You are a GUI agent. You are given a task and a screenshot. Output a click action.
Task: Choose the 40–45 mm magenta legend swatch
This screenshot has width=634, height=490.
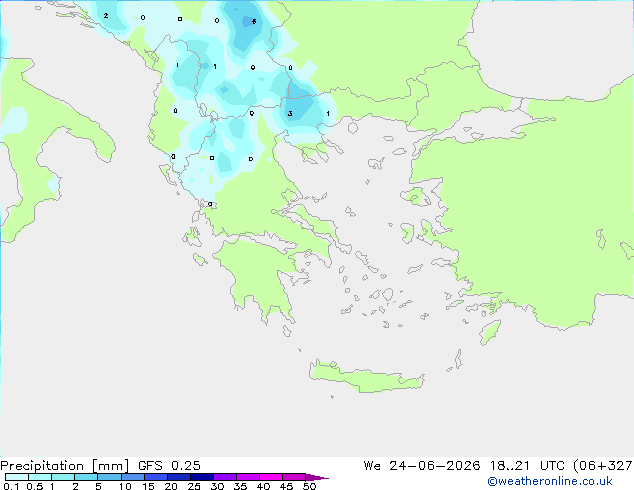pos(271,477)
